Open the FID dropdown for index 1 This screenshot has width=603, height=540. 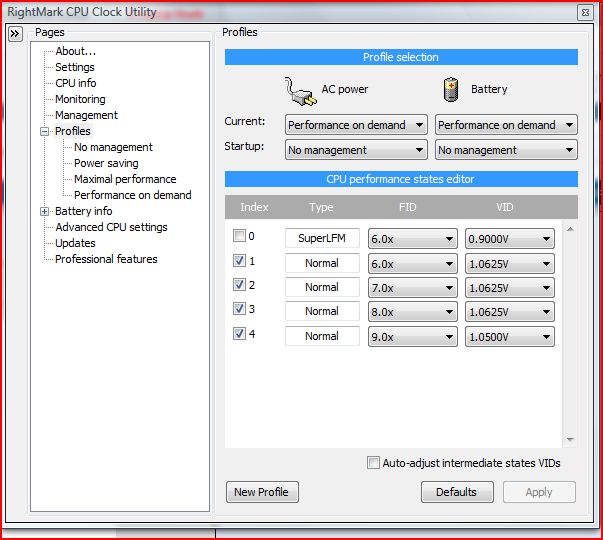tap(413, 264)
